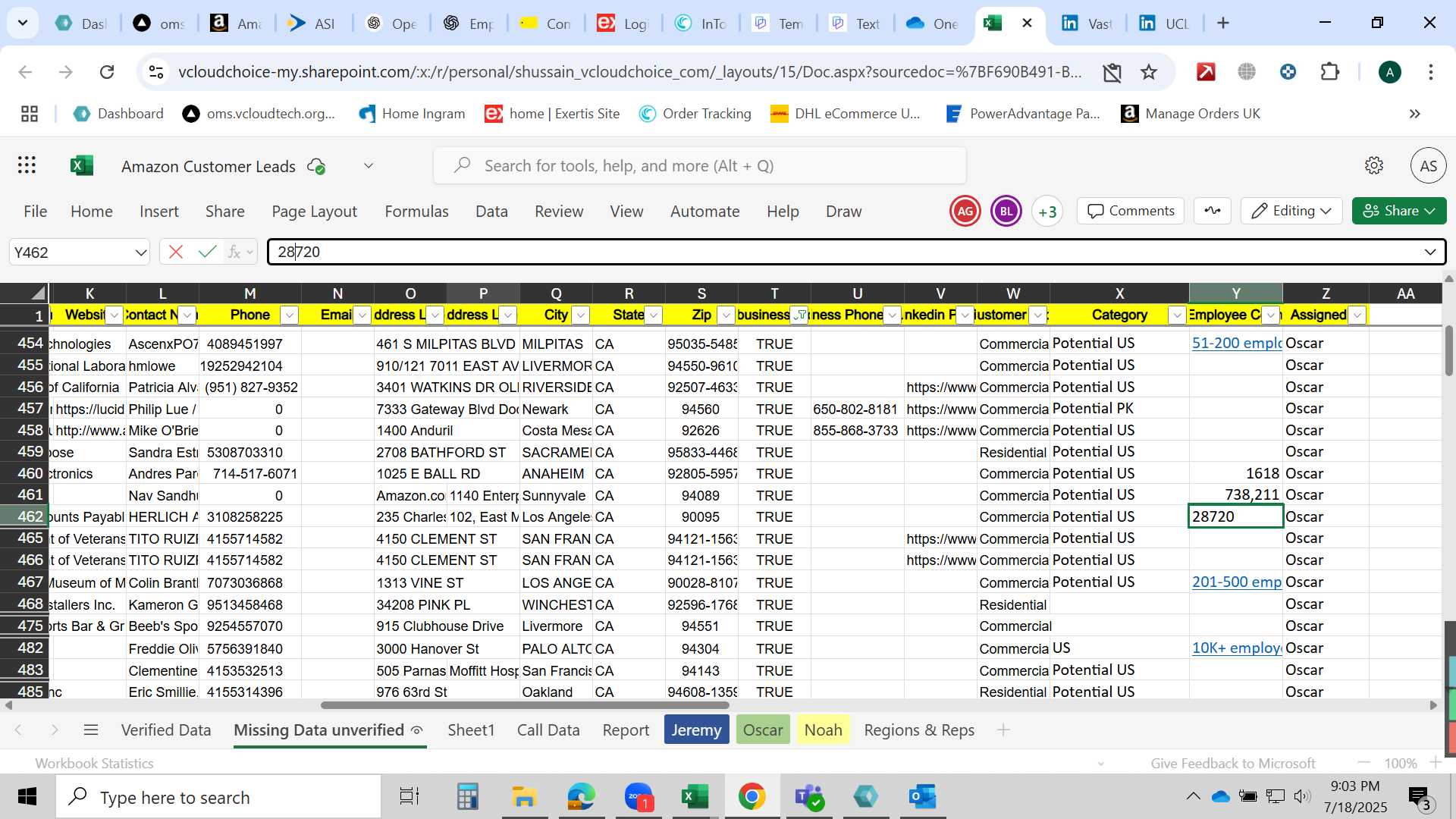Open the Microsoft 365 app launcher

(27, 165)
